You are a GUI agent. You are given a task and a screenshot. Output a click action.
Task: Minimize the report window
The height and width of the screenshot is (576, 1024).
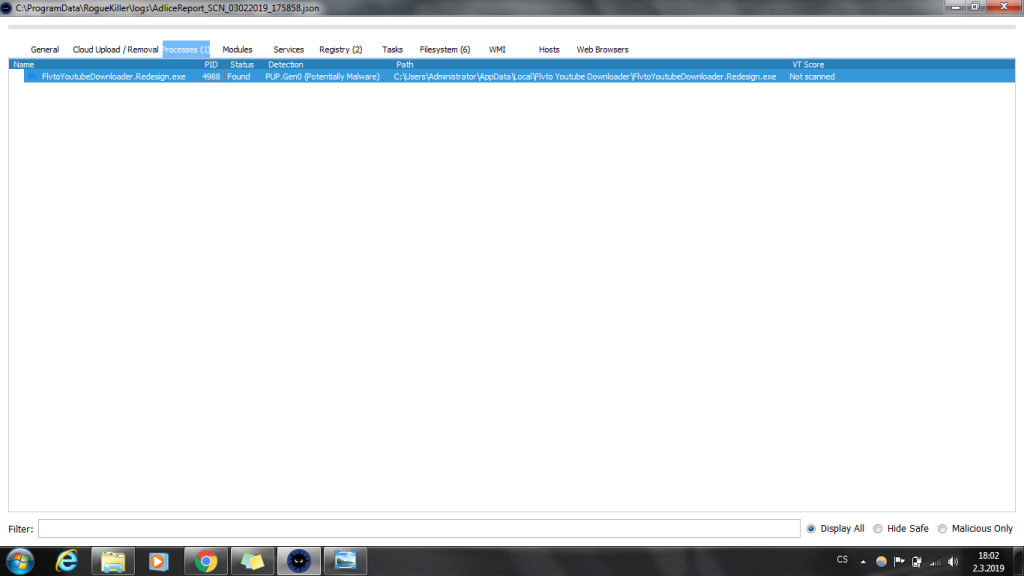tap(955, 7)
